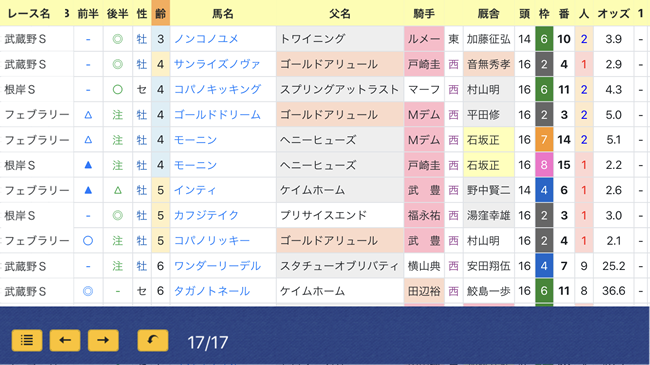650x365 pixels.
Task: Sort by 父名 column header
Action: coord(340,14)
